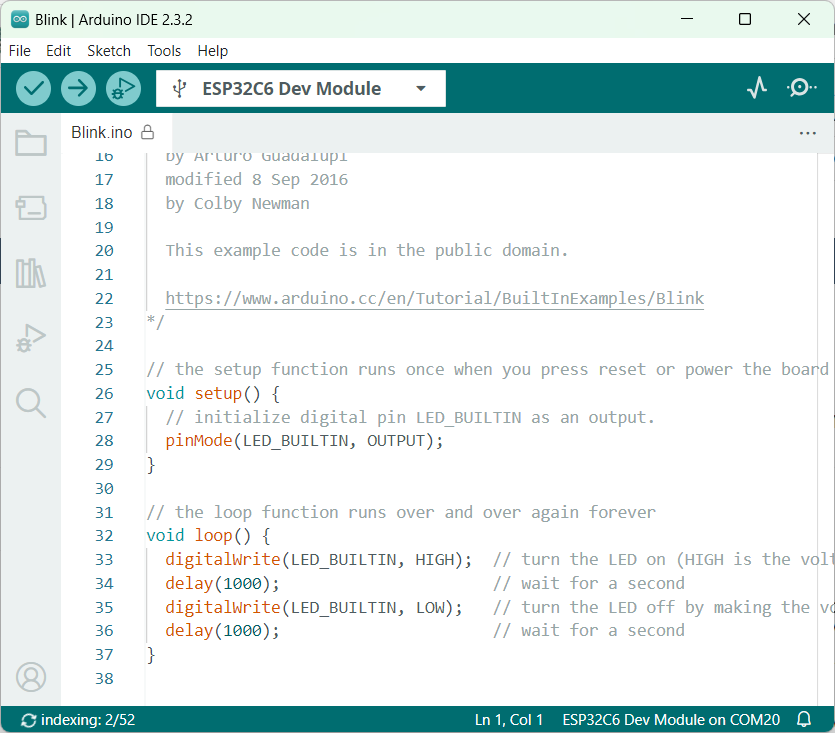Click the 'by Colby Newman' comment line
This screenshot has height=733, width=835.
(237, 203)
